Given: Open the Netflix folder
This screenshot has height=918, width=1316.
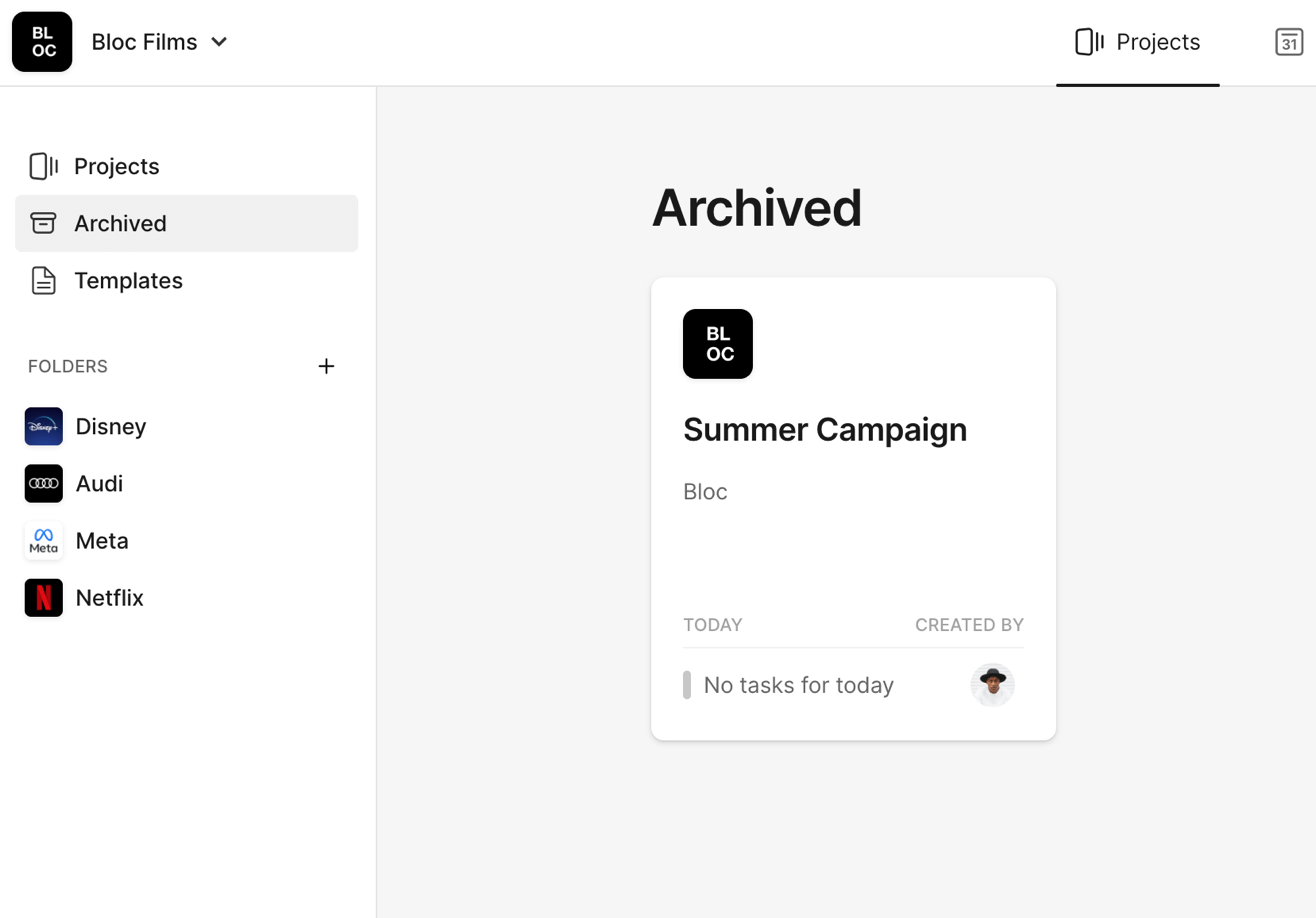Looking at the screenshot, I should [x=110, y=598].
